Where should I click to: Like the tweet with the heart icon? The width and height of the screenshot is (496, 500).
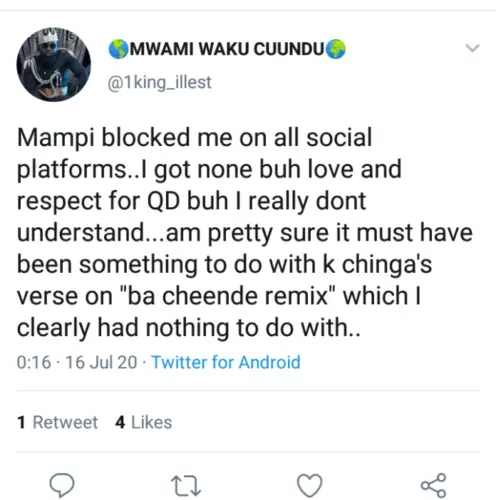(x=310, y=485)
